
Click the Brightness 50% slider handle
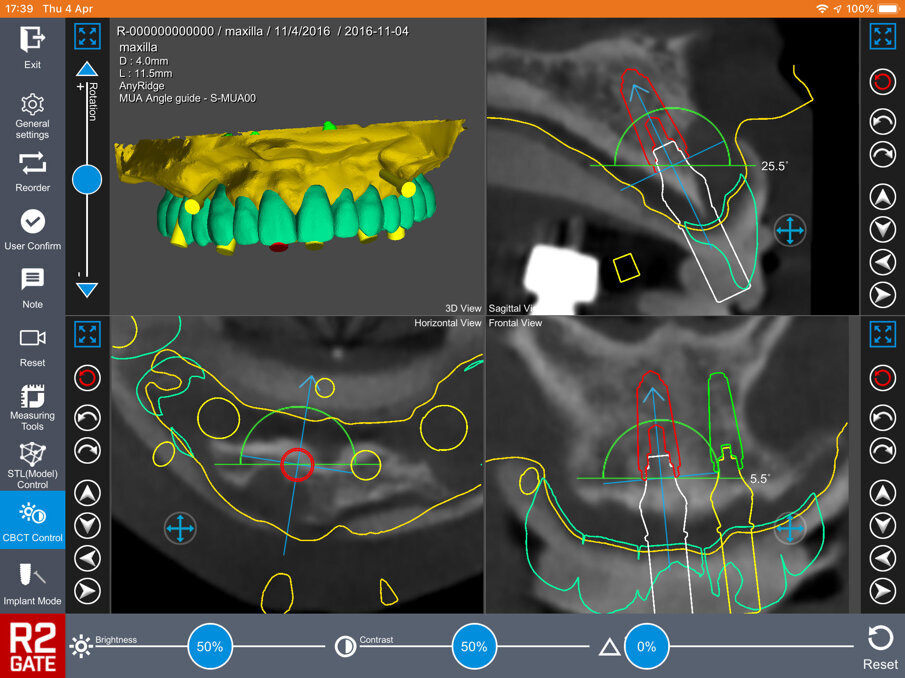209,647
